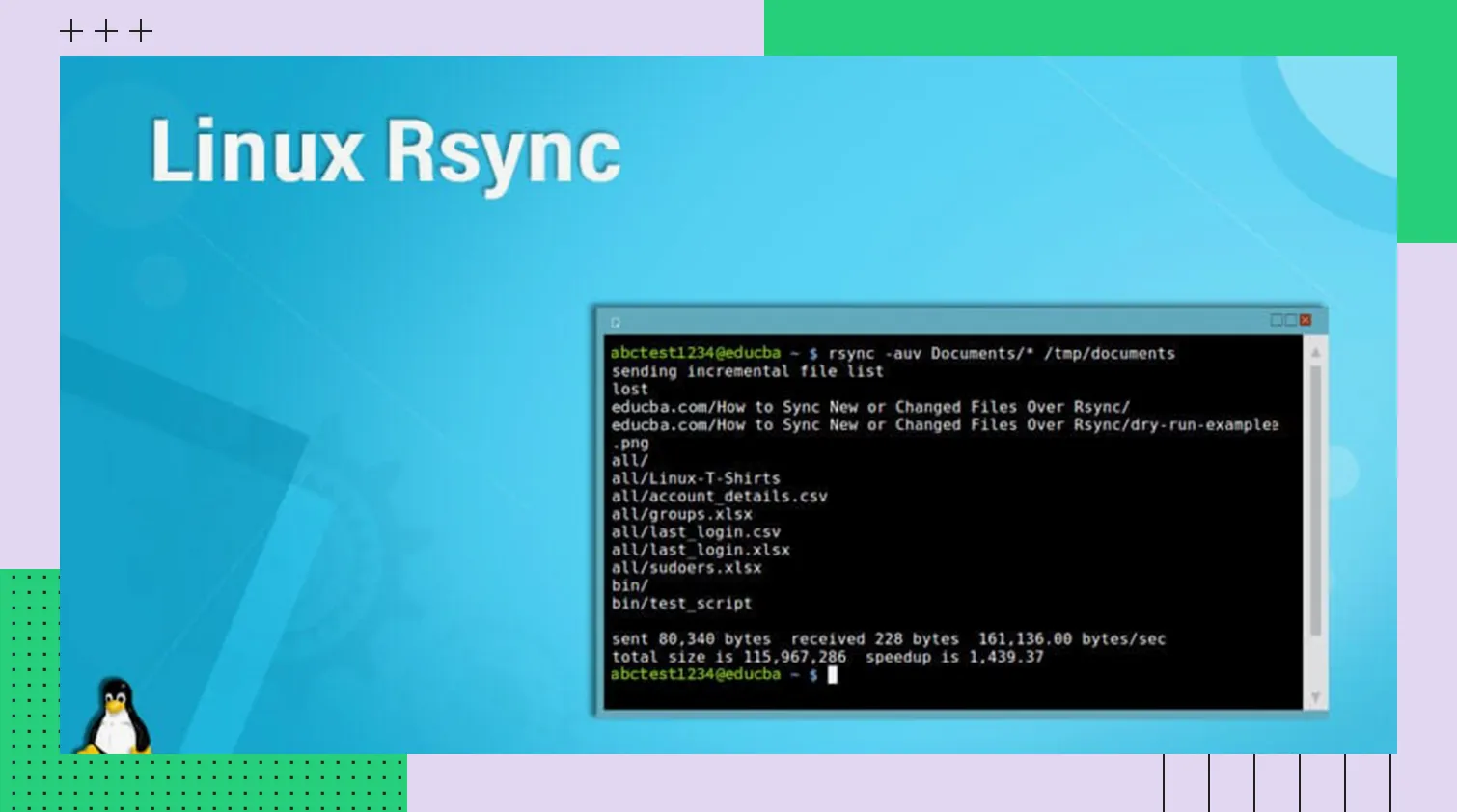Image resolution: width=1457 pixels, height=812 pixels.
Task: Click the all/sudoers.xlsx output line
Action: pos(686,568)
